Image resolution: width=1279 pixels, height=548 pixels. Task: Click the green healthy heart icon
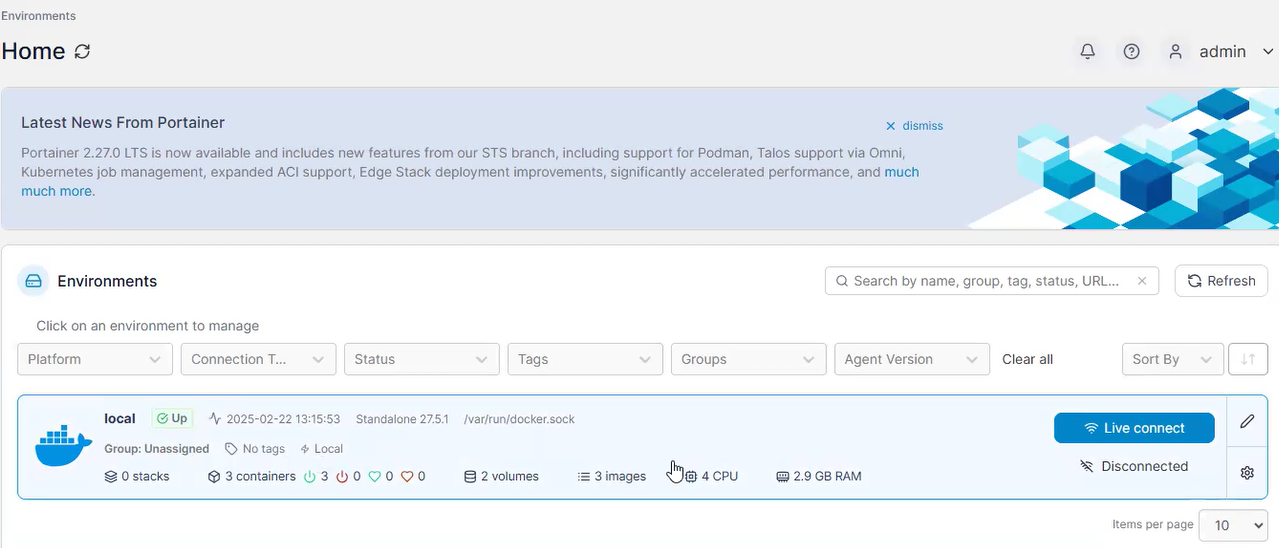pyautogui.click(x=375, y=476)
